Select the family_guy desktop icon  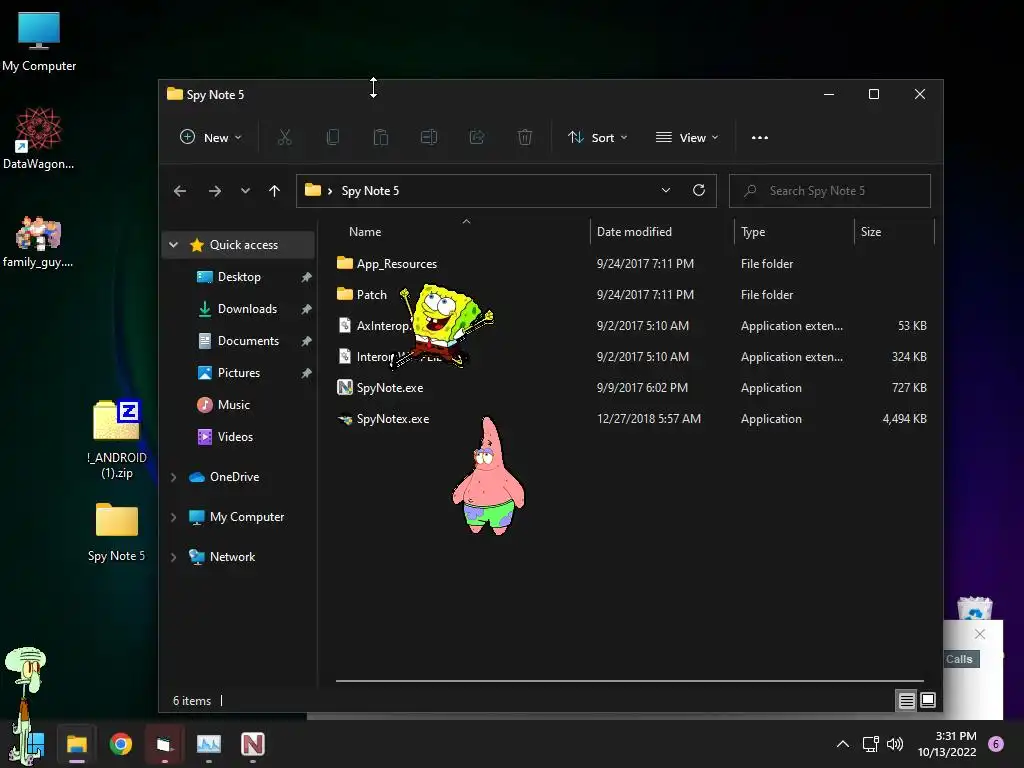coord(39,242)
